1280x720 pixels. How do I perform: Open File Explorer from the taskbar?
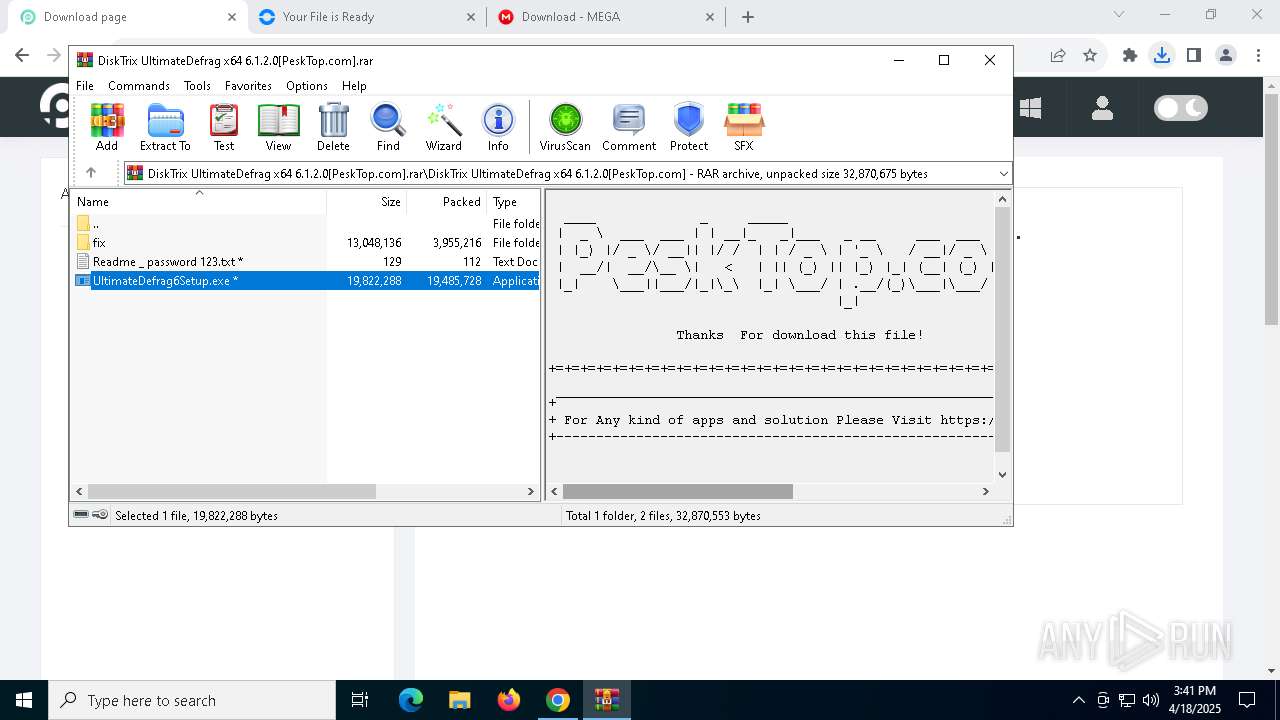[459, 700]
